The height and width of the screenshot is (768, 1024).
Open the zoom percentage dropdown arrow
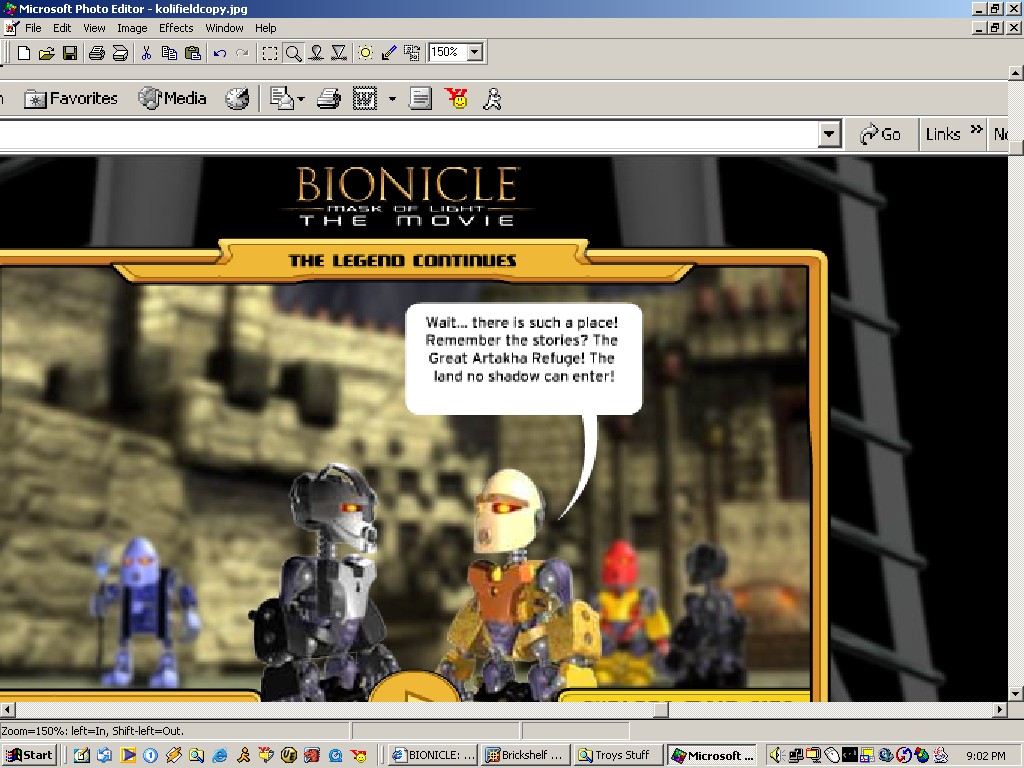pyautogui.click(x=475, y=52)
